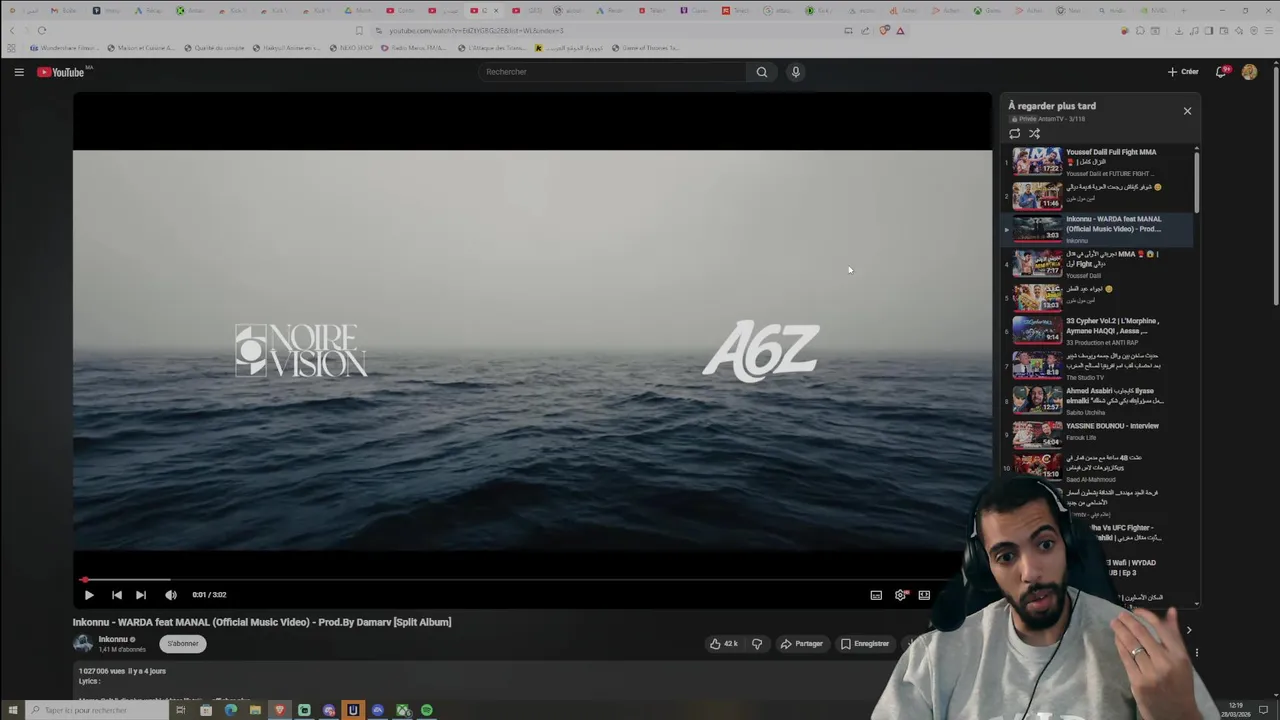Open File Explorer from the taskbar
1280x720 pixels.
click(x=255, y=710)
